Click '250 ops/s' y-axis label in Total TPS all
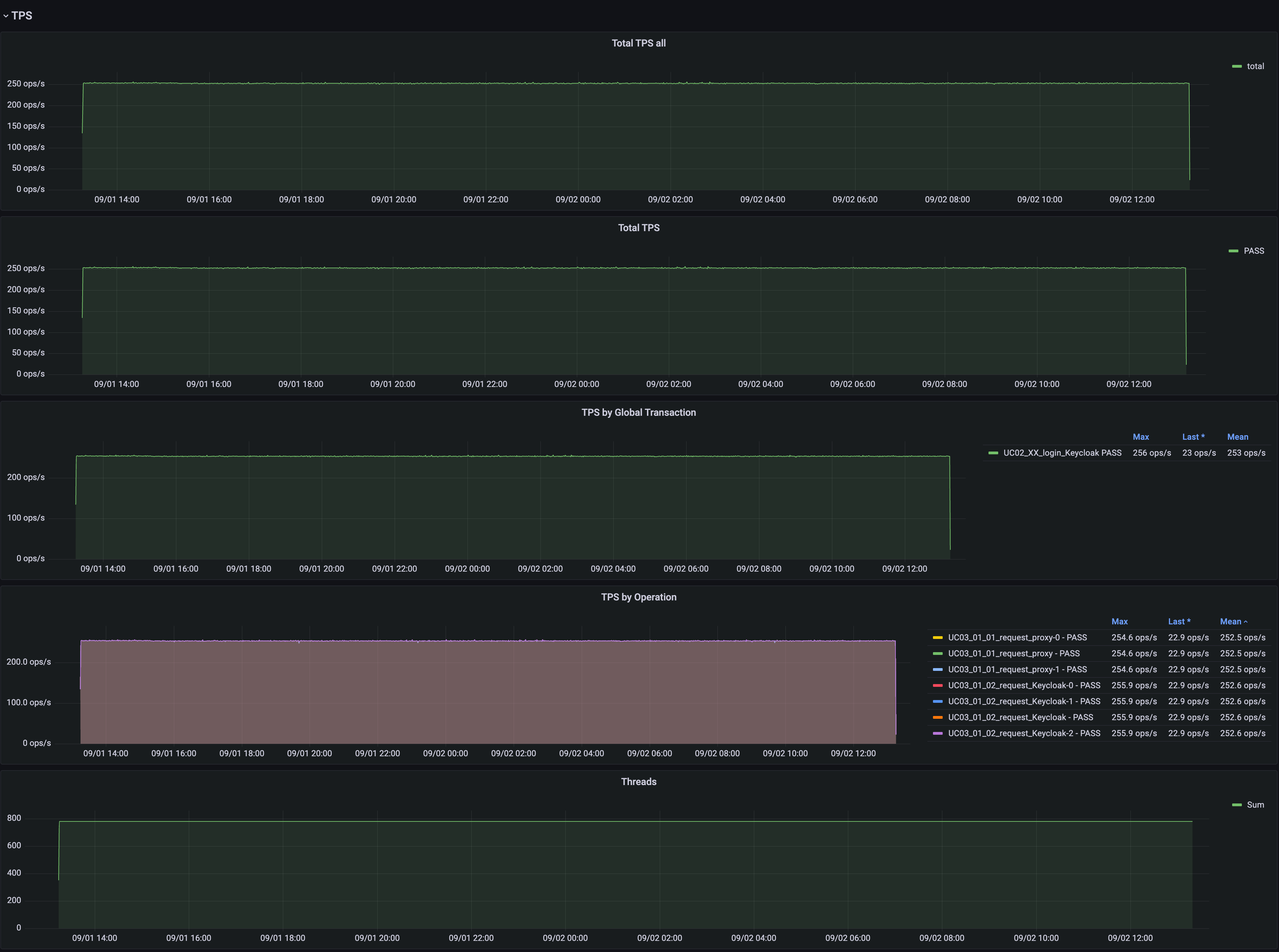This screenshot has width=1279, height=952. pyautogui.click(x=26, y=84)
